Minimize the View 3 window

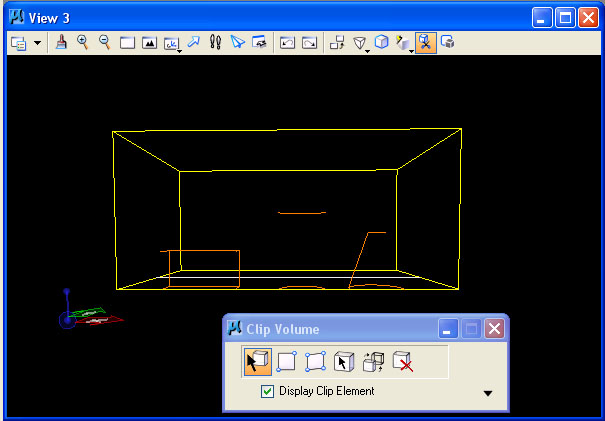coord(542,18)
